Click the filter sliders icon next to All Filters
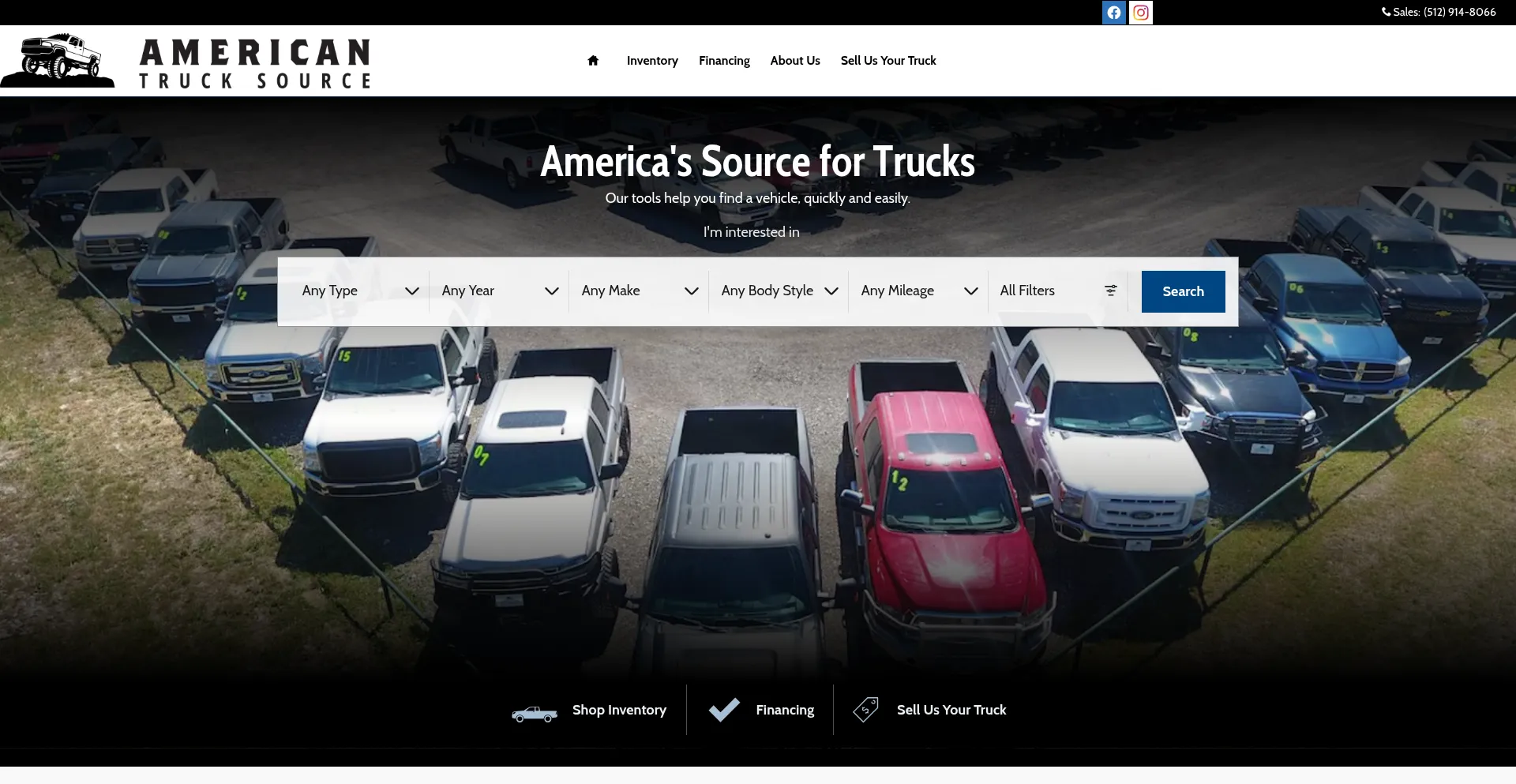The height and width of the screenshot is (784, 1516). [1110, 291]
